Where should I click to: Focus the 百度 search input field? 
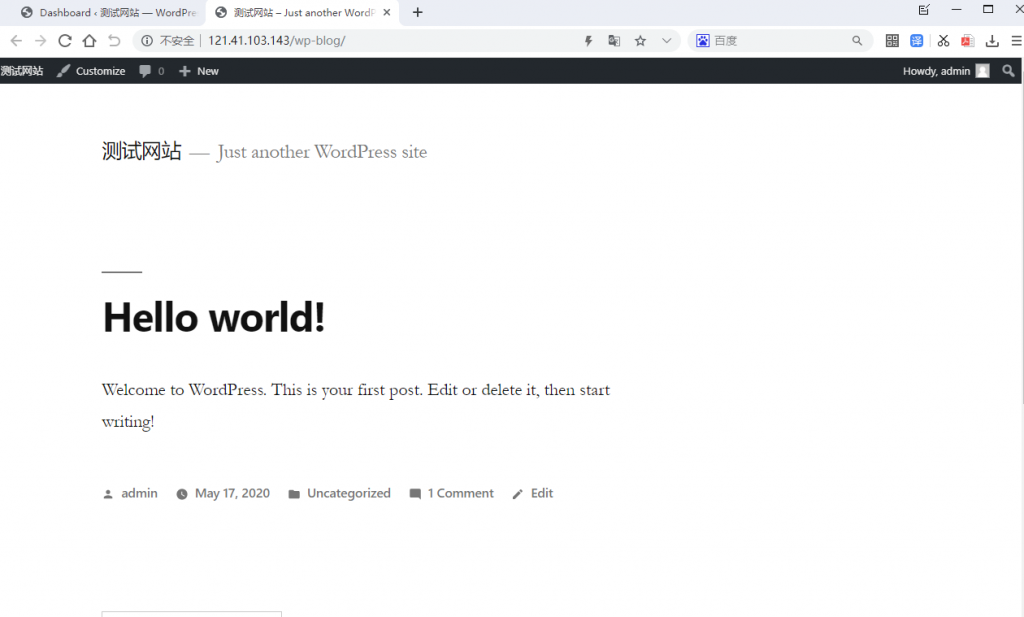click(x=780, y=40)
